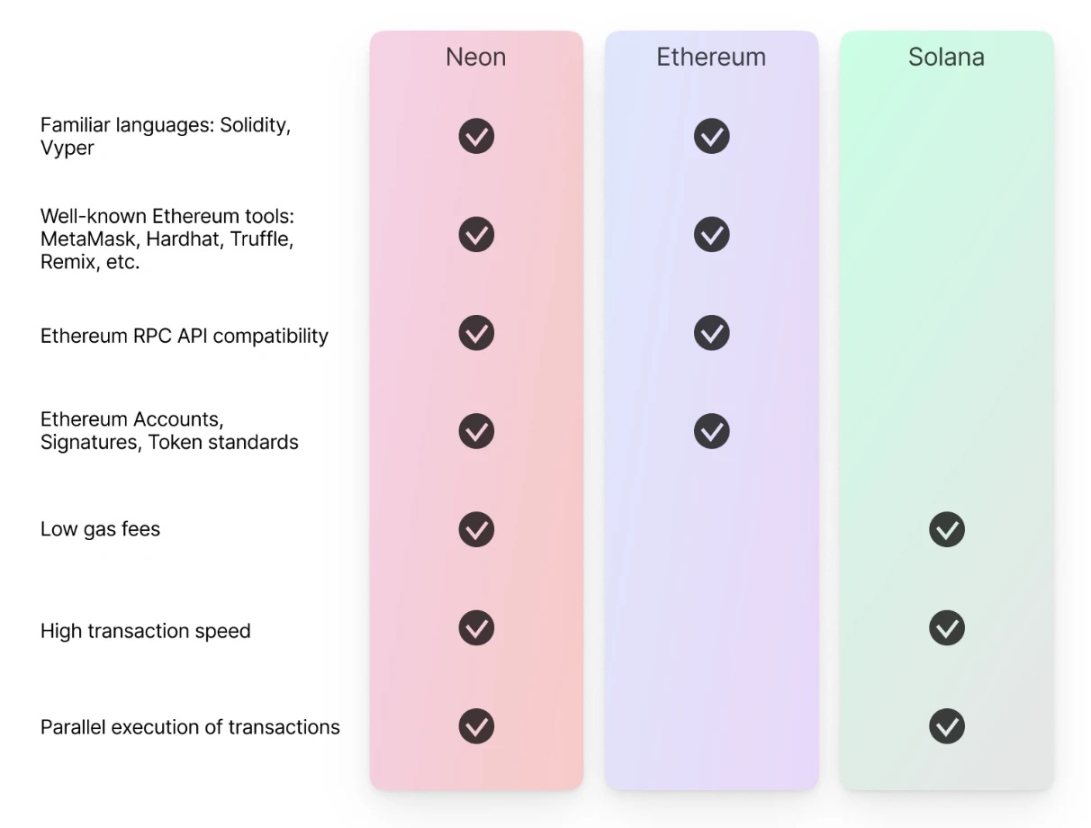
Task: Click Solana's Low gas fees checkmark
Action: point(946,529)
